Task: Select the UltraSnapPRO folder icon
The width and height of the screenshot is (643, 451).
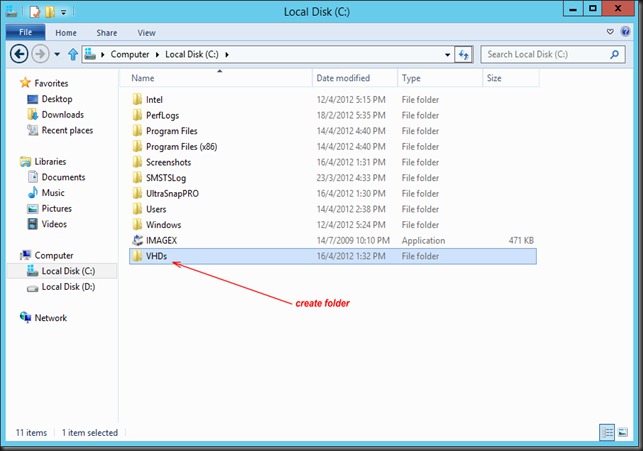Action: (x=137, y=193)
